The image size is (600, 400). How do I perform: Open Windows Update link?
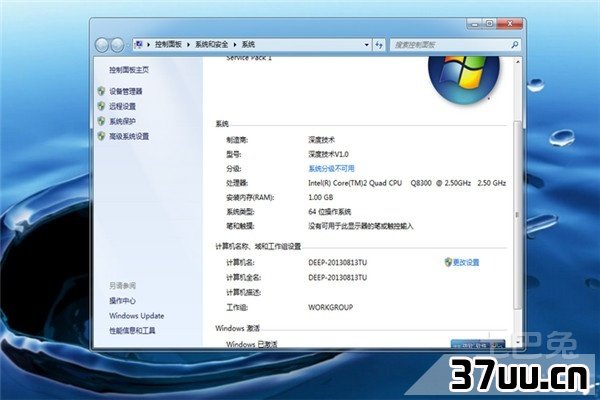[137, 316]
